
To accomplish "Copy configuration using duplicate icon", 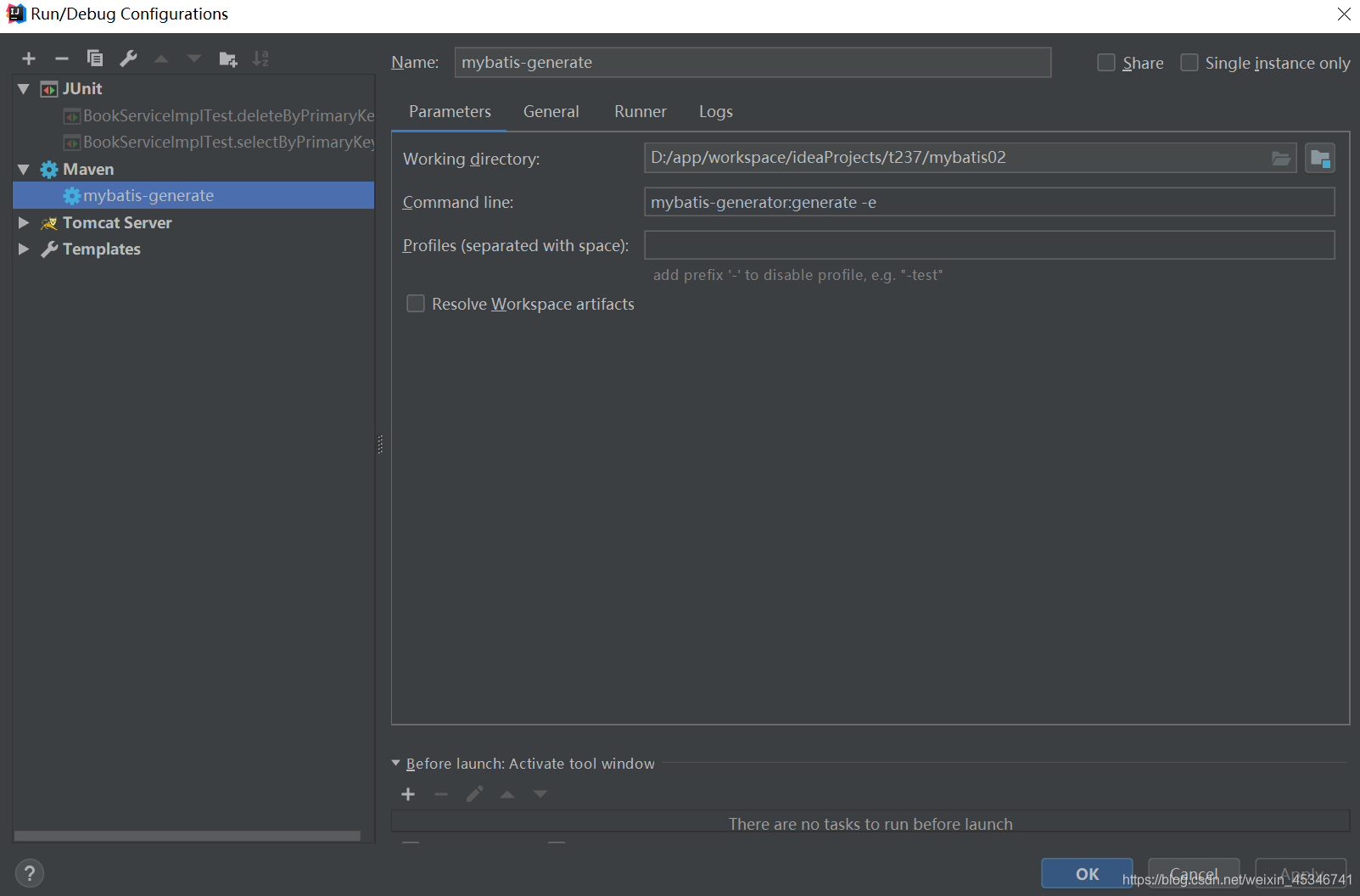I will pos(95,59).
